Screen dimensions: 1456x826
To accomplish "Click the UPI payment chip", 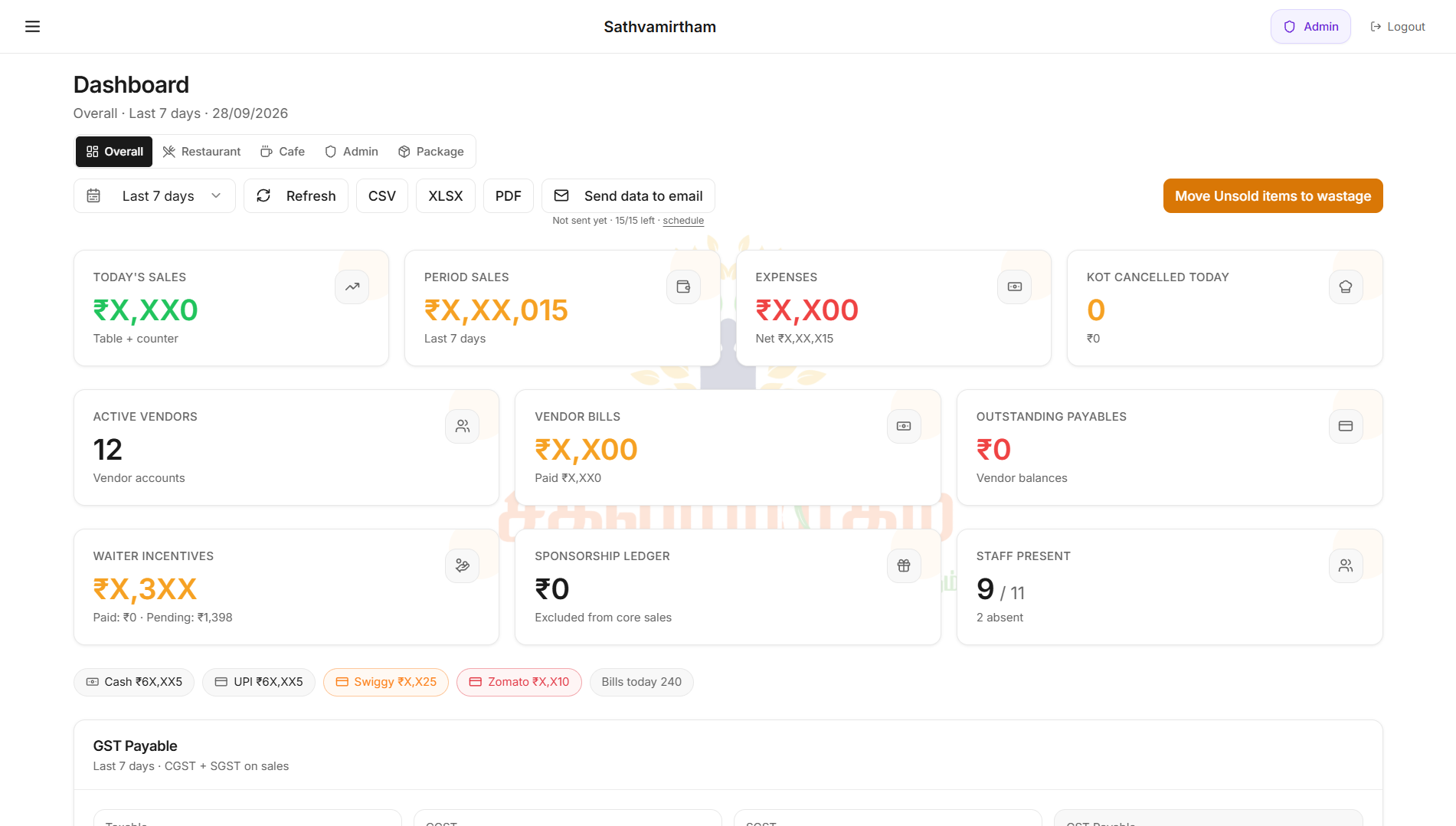I will coord(259,682).
